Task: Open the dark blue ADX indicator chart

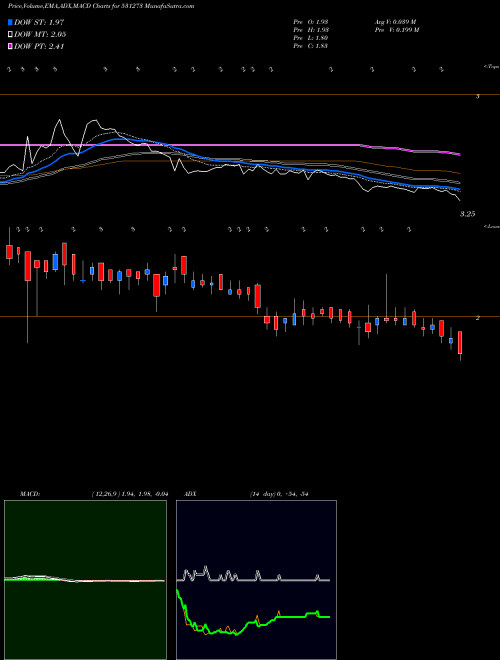Action: [256, 580]
